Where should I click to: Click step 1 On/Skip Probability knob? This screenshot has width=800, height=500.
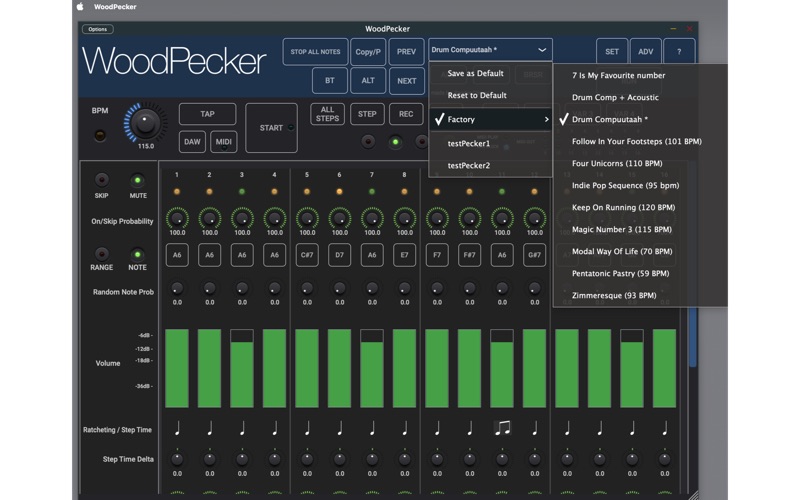[x=177, y=218]
